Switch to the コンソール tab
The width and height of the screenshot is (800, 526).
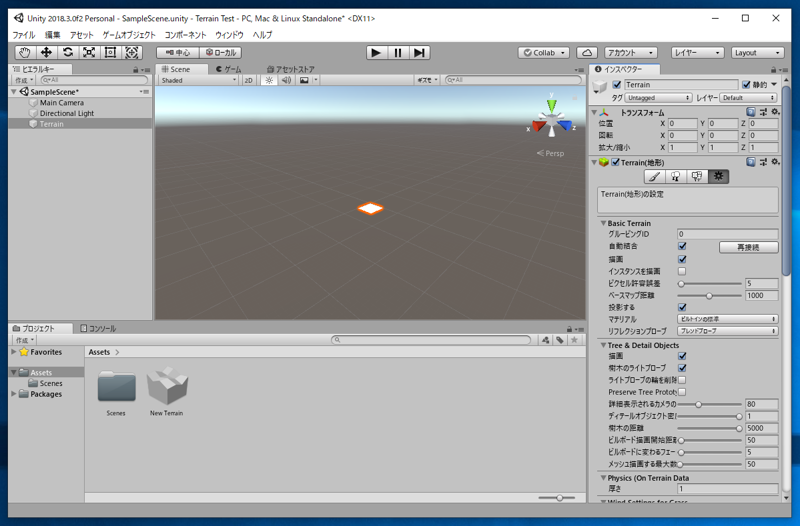(98, 329)
